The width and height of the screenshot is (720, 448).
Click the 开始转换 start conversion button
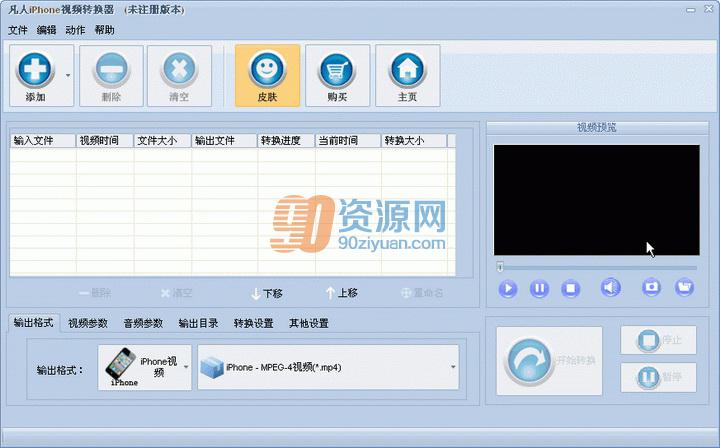click(549, 361)
